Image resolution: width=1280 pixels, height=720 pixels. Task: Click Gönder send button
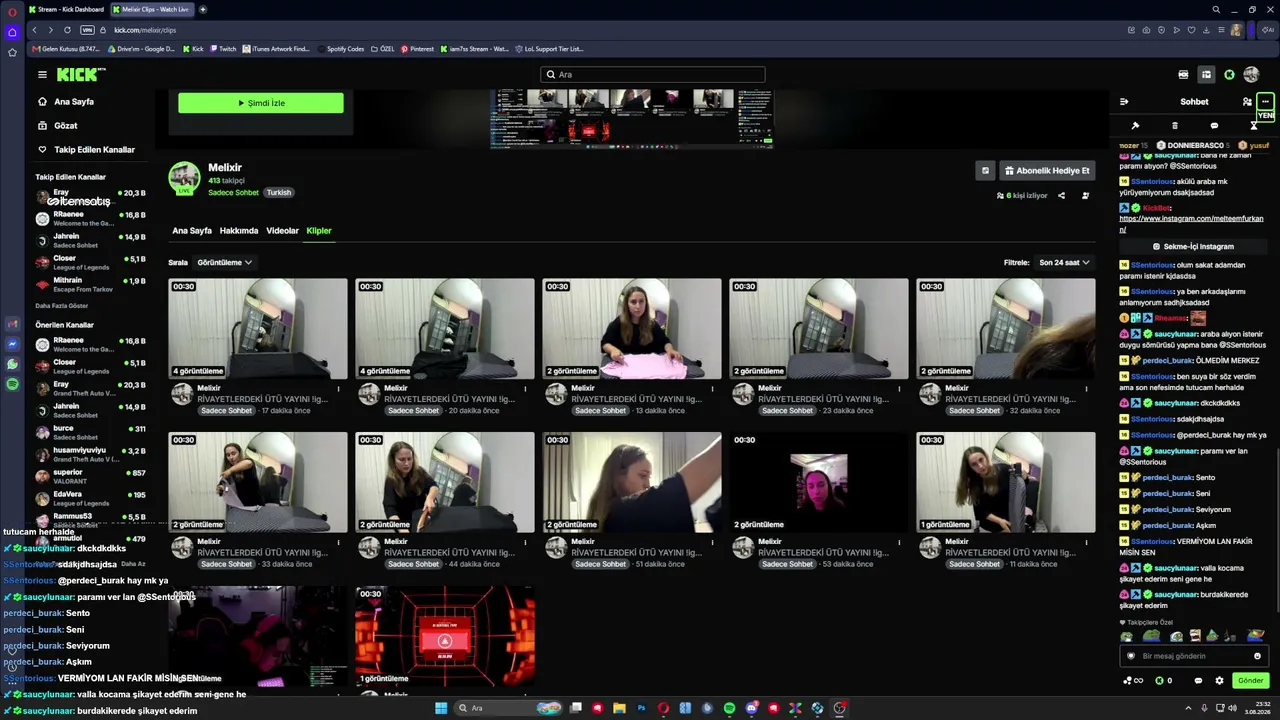(1251, 681)
